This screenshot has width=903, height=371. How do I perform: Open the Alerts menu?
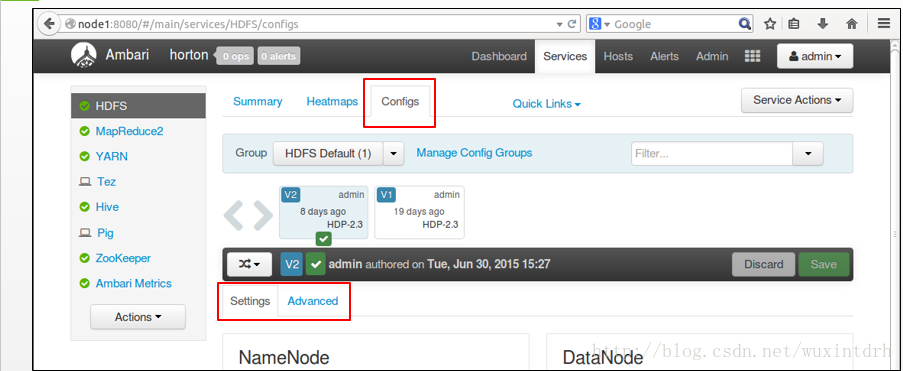pyautogui.click(x=665, y=56)
